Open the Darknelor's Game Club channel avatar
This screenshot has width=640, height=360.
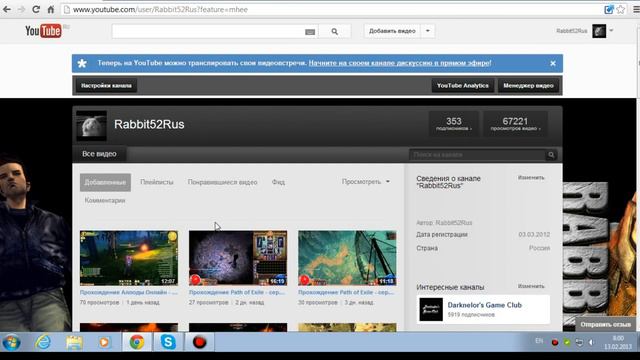[x=431, y=309]
